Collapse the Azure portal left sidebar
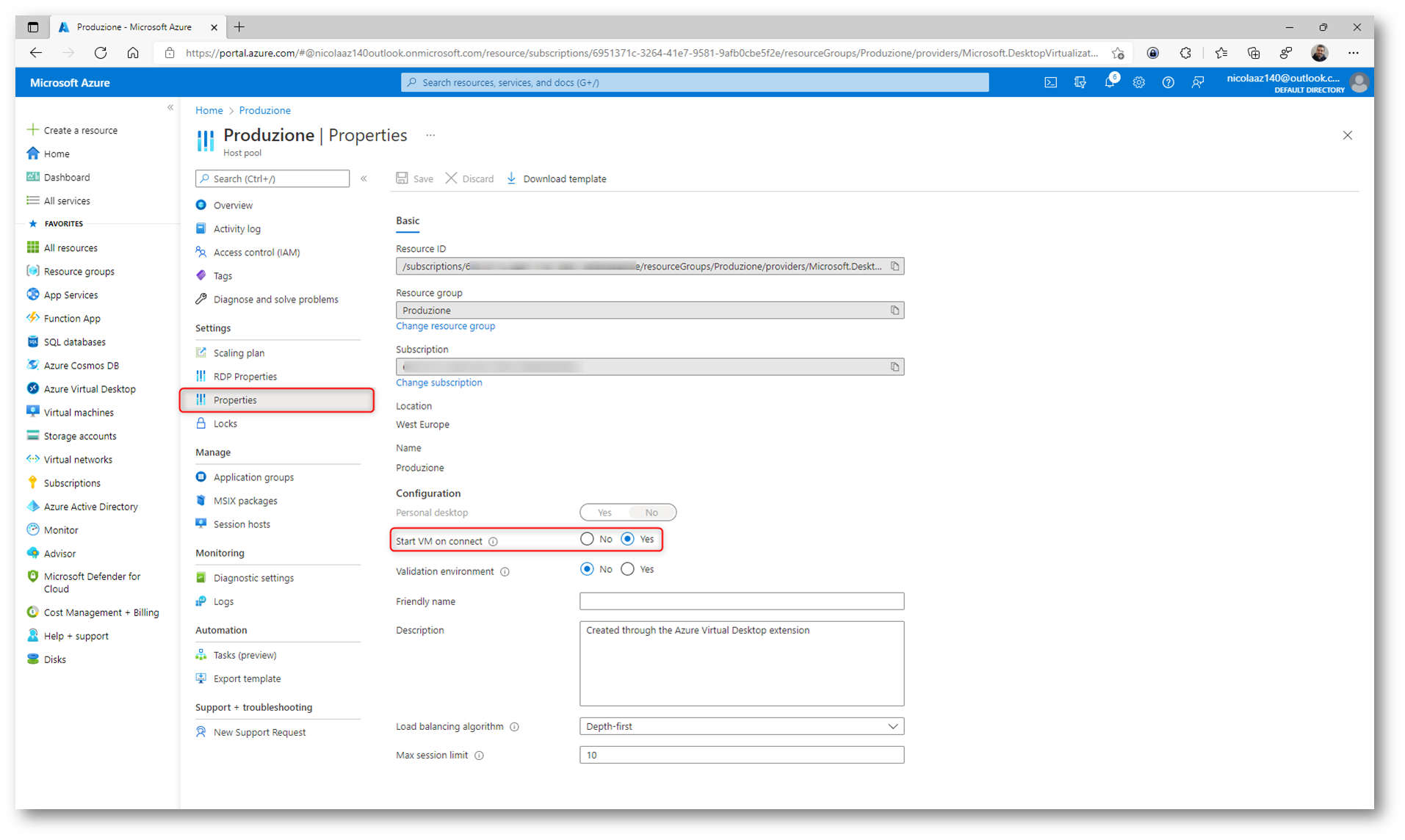The image size is (1405, 840). click(170, 108)
